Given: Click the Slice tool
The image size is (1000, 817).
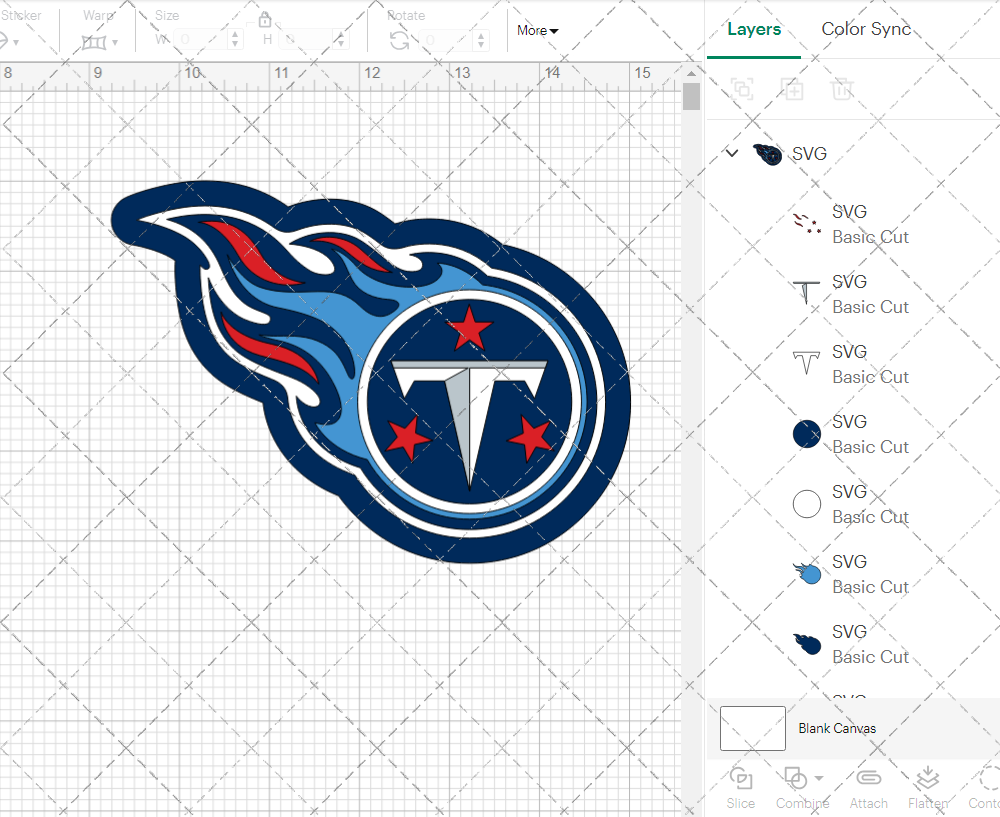Looking at the screenshot, I should [740, 788].
